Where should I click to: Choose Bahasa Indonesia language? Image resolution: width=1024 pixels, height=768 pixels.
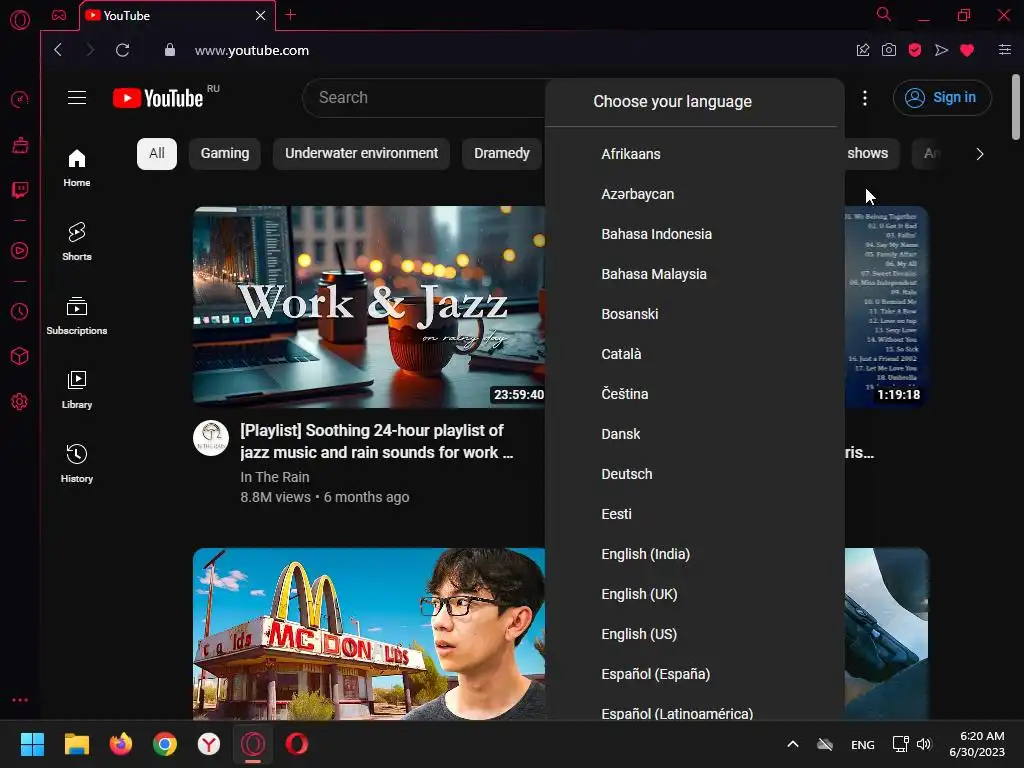[x=695, y=234]
